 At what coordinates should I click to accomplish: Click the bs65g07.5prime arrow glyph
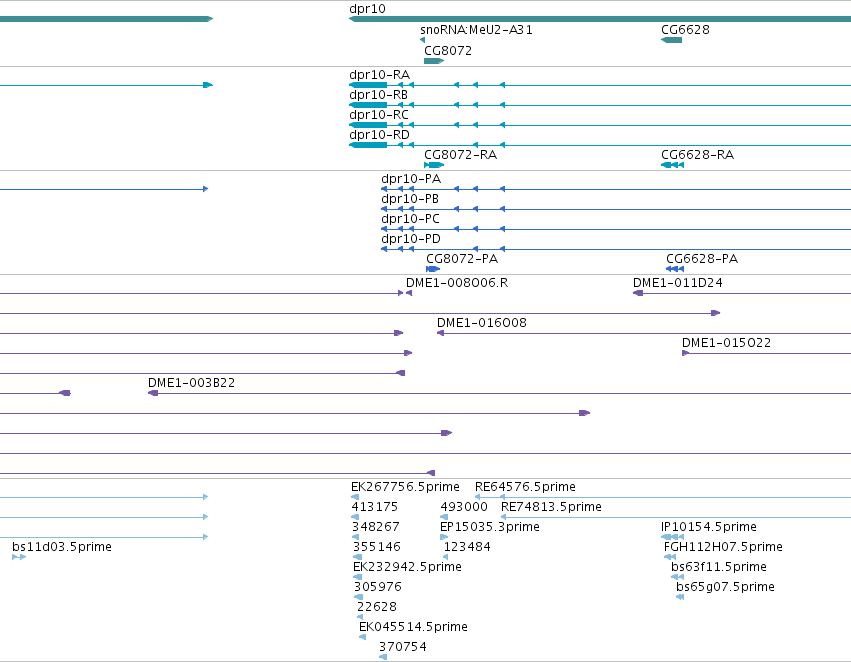point(679,597)
